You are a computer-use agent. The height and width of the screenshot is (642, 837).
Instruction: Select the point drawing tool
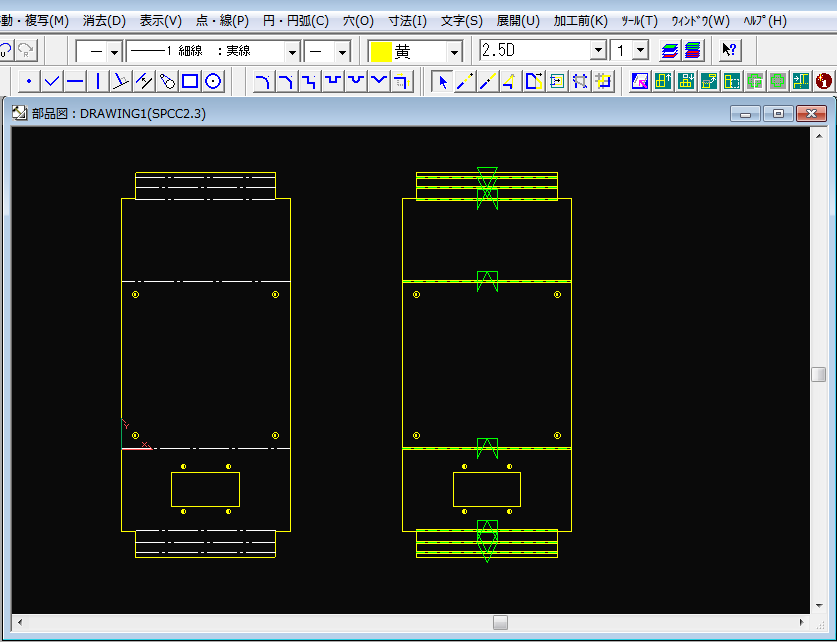click(29, 82)
